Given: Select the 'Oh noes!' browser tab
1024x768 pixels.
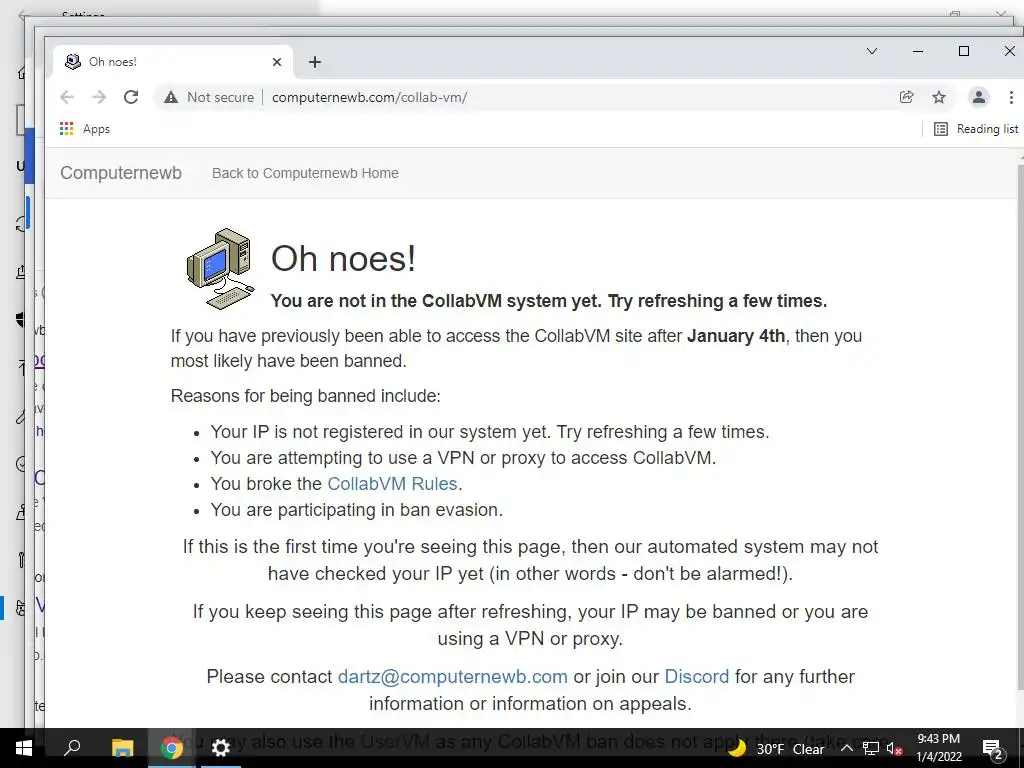Looking at the screenshot, I should 172,62.
